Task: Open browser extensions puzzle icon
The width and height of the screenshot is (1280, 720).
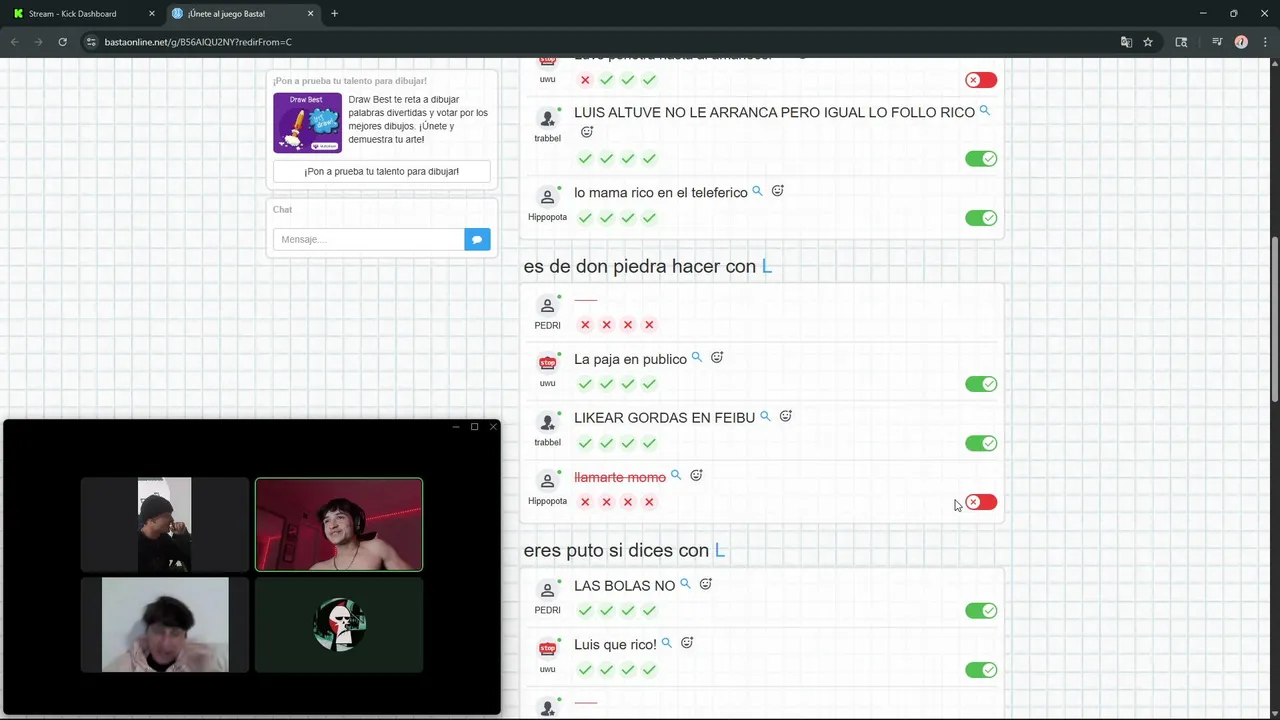Action: (1181, 42)
